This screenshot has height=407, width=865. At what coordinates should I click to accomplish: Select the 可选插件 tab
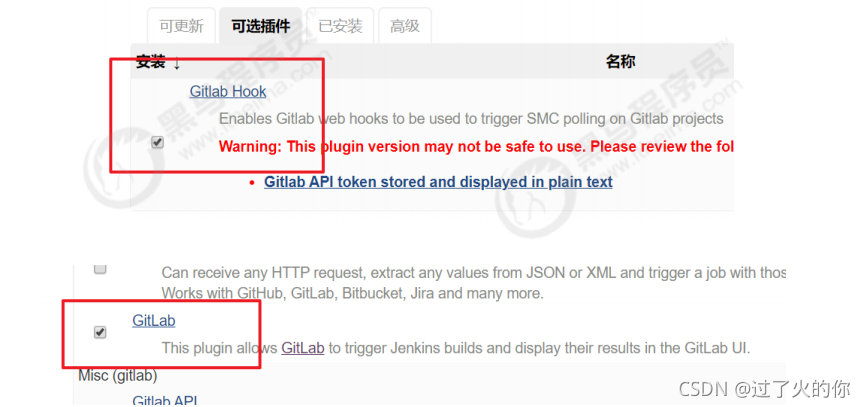point(260,26)
